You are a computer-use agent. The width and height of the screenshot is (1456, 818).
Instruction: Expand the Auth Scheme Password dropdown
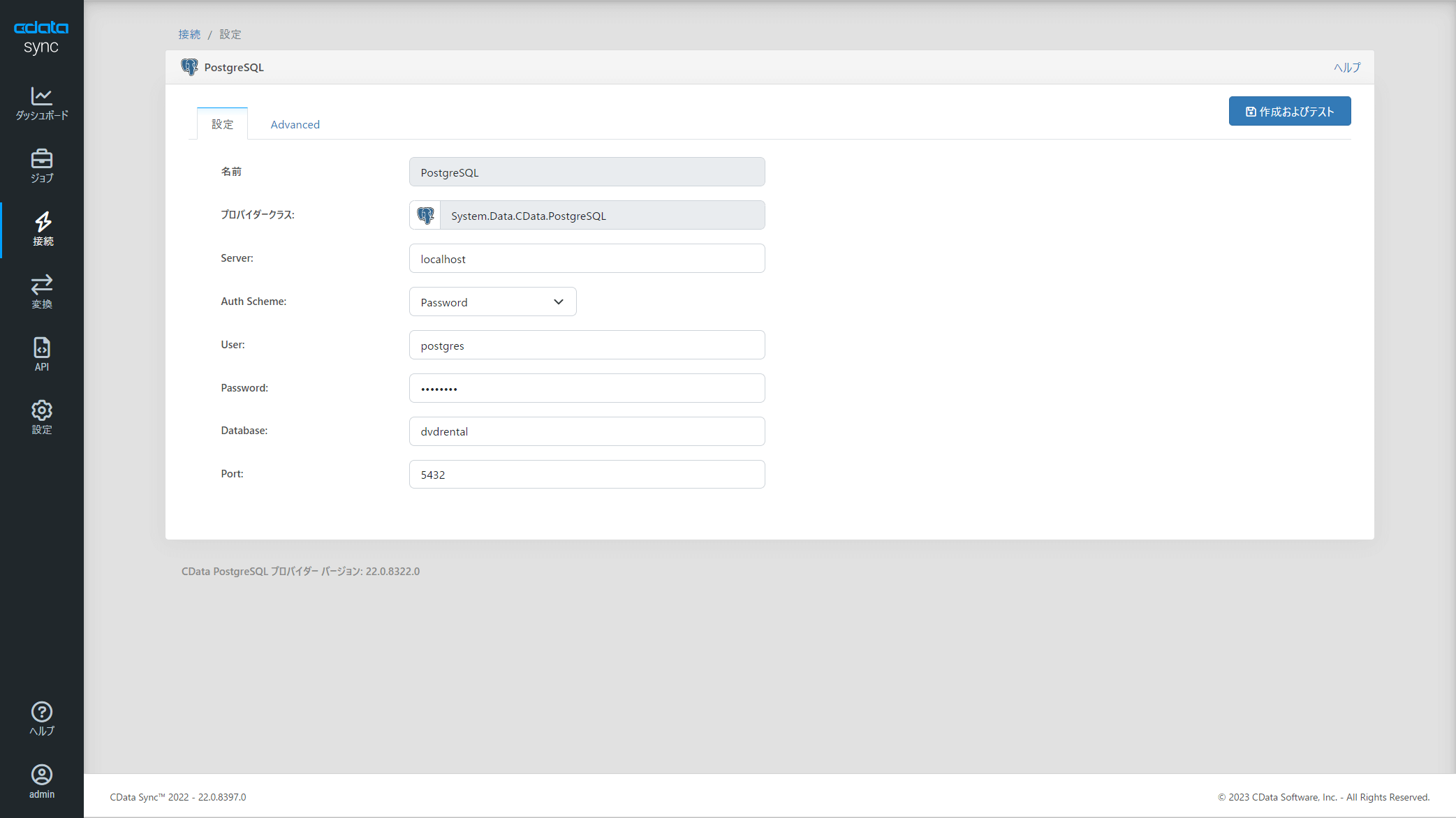click(x=492, y=302)
